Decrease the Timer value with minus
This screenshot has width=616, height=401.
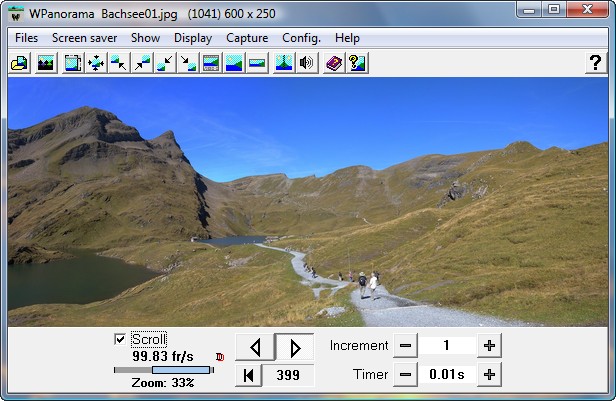(405, 375)
